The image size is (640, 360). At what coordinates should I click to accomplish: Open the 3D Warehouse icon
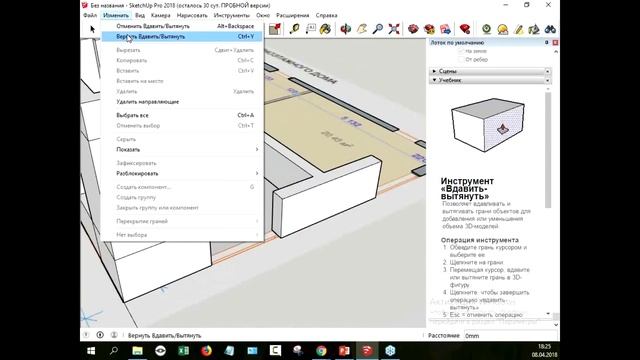[413, 29]
